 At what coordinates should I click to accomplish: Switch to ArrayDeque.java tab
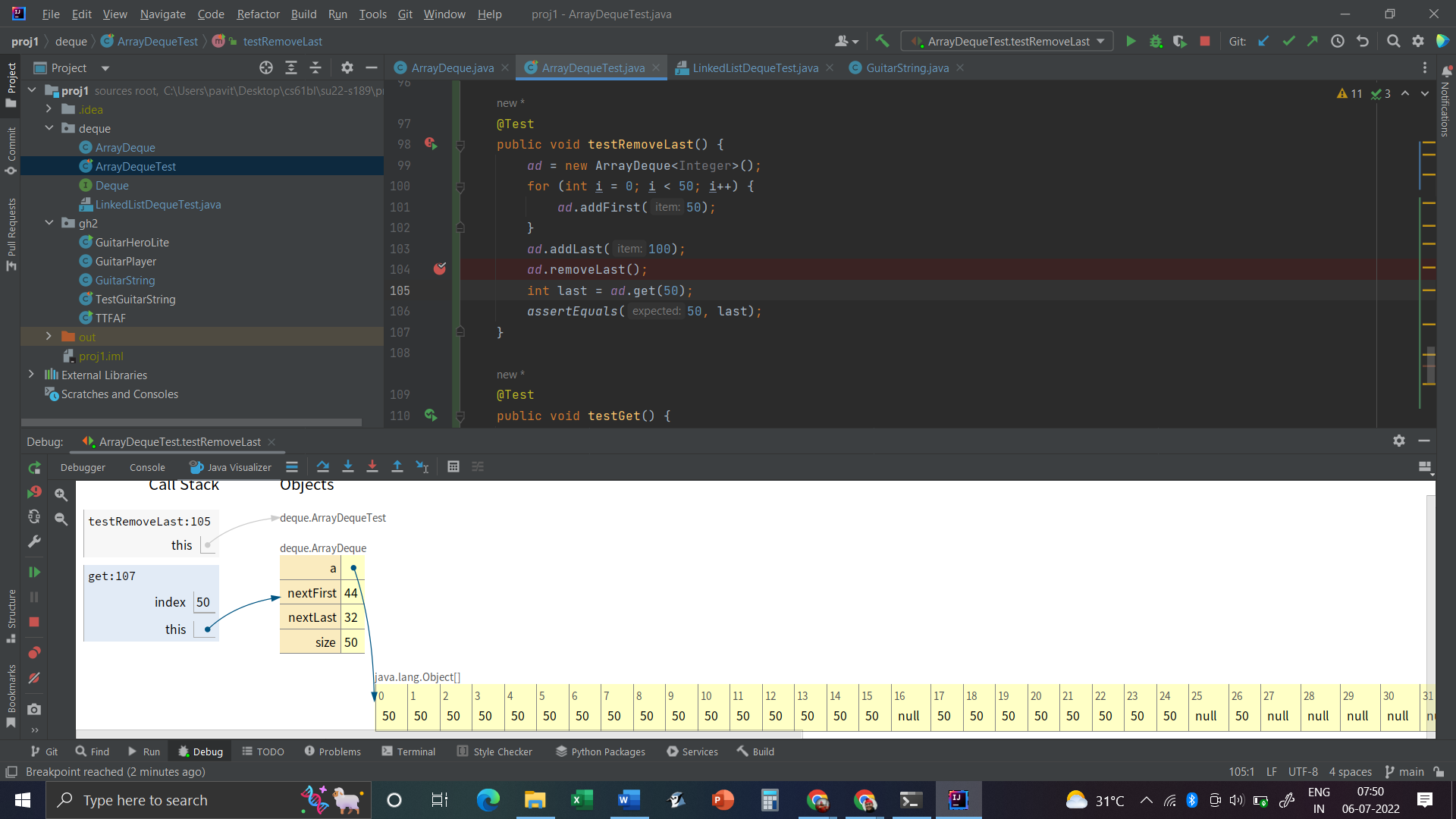point(452,68)
